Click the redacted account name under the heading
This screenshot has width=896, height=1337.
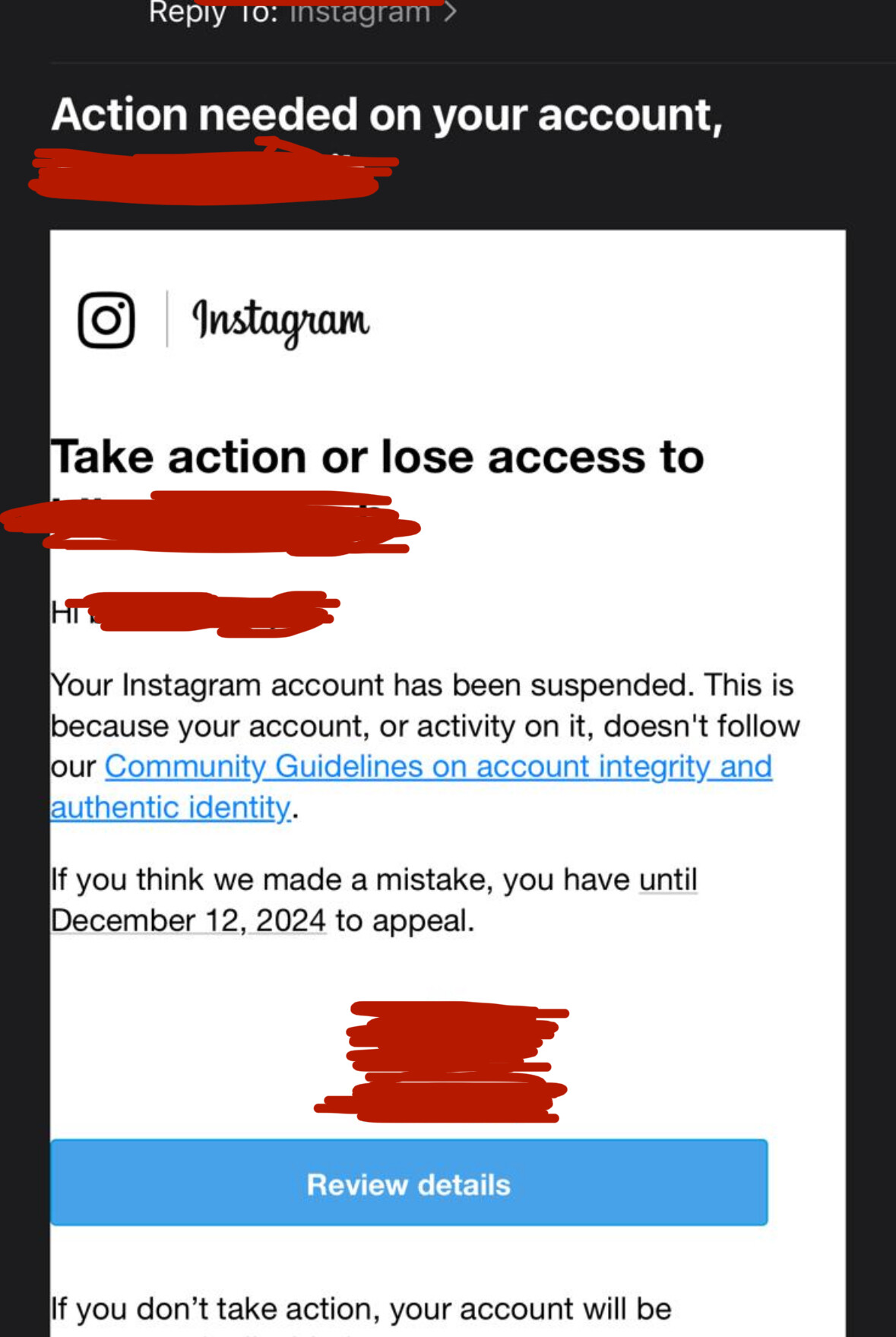(x=211, y=523)
